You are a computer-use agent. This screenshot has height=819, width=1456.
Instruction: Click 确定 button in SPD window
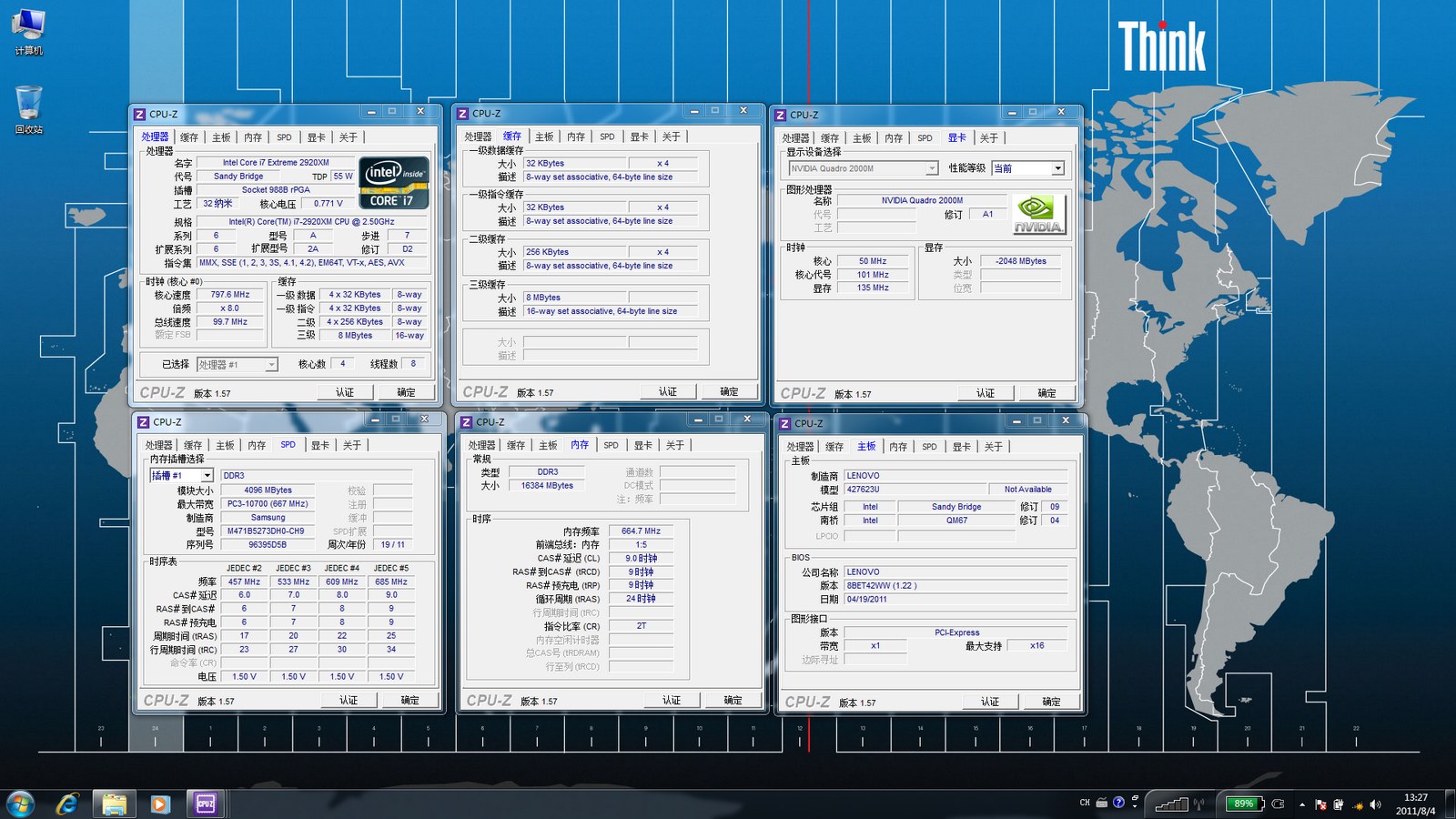point(410,700)
